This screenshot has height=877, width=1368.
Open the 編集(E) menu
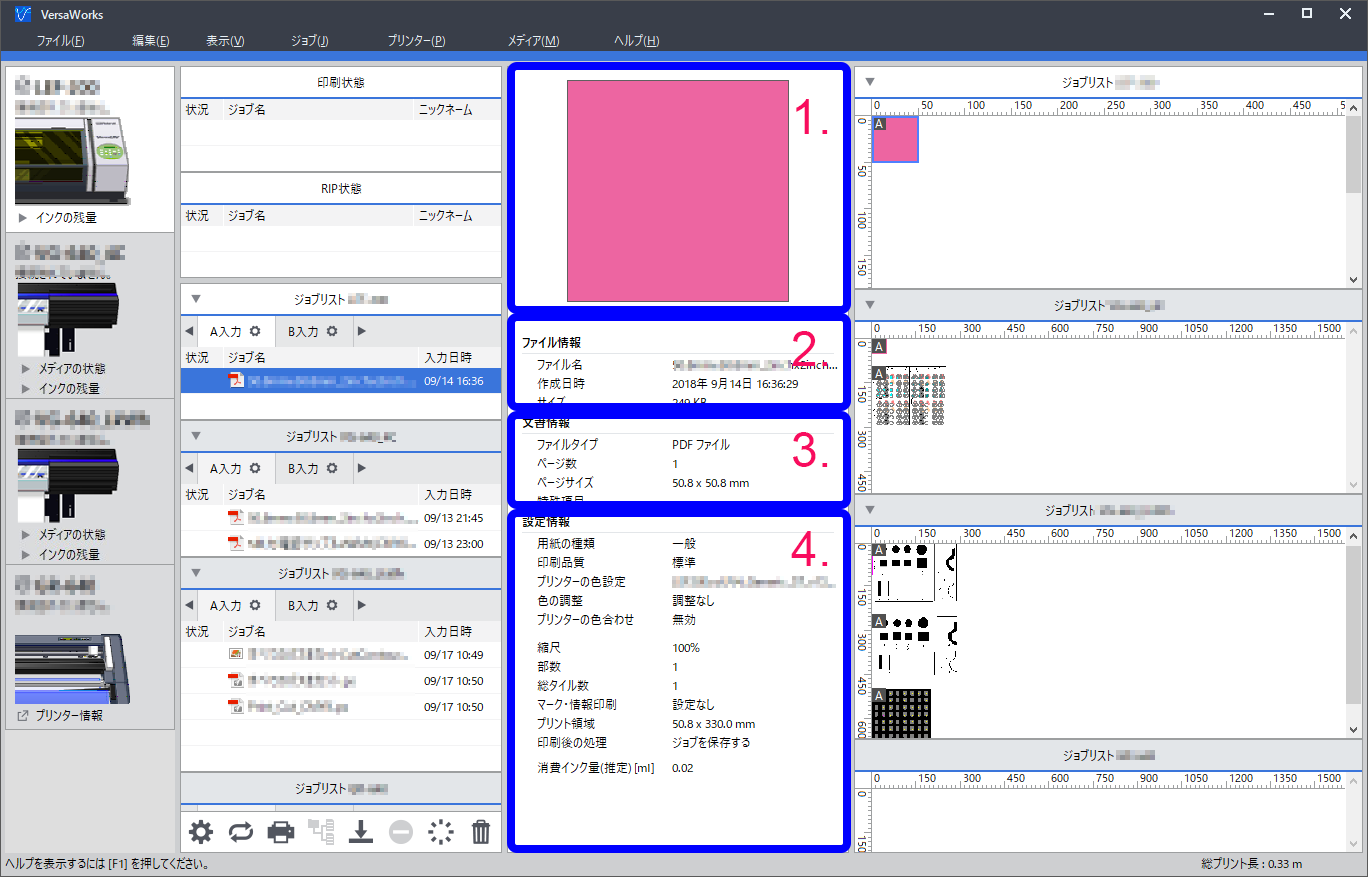[x=151, y=41]
